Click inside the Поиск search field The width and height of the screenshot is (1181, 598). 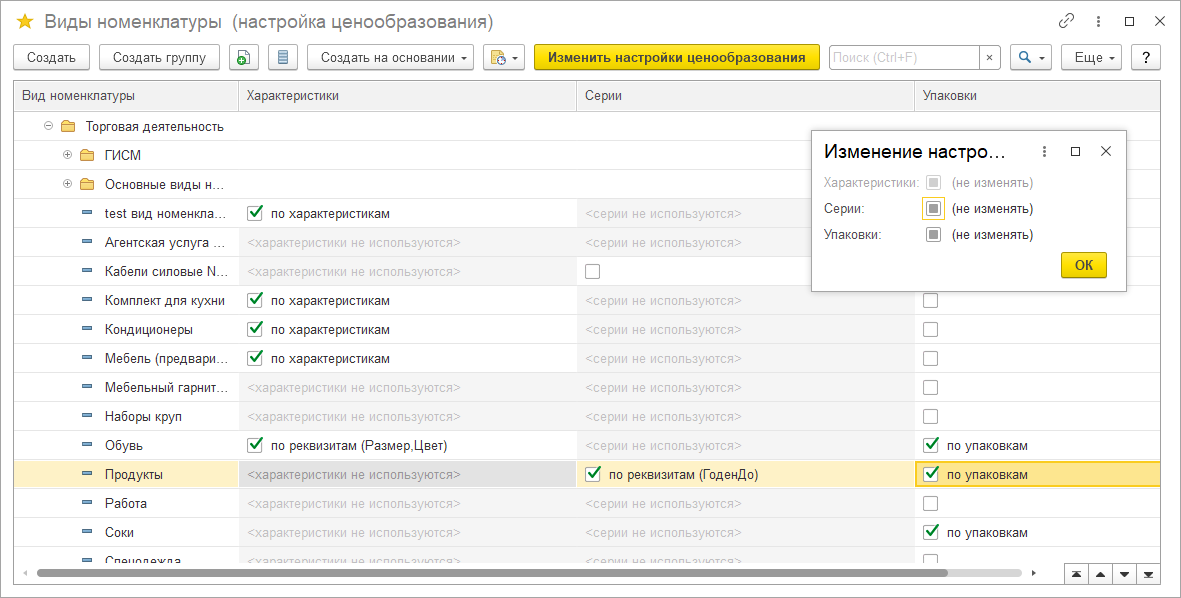(903, 58)
